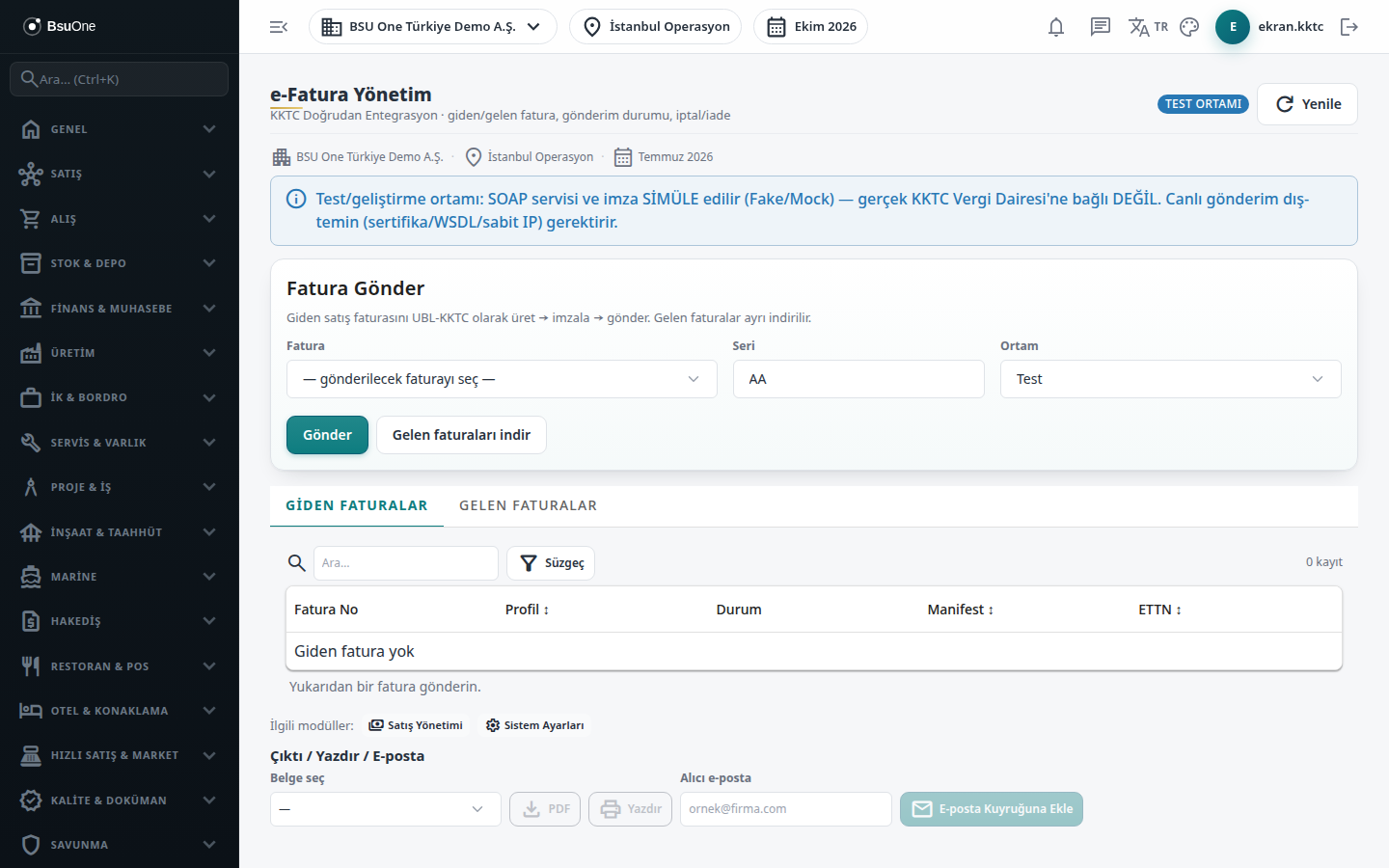This screenshot has height=868, width=1389.
Task: Focus the sidebar Ara search box
Action: [120, 79]
